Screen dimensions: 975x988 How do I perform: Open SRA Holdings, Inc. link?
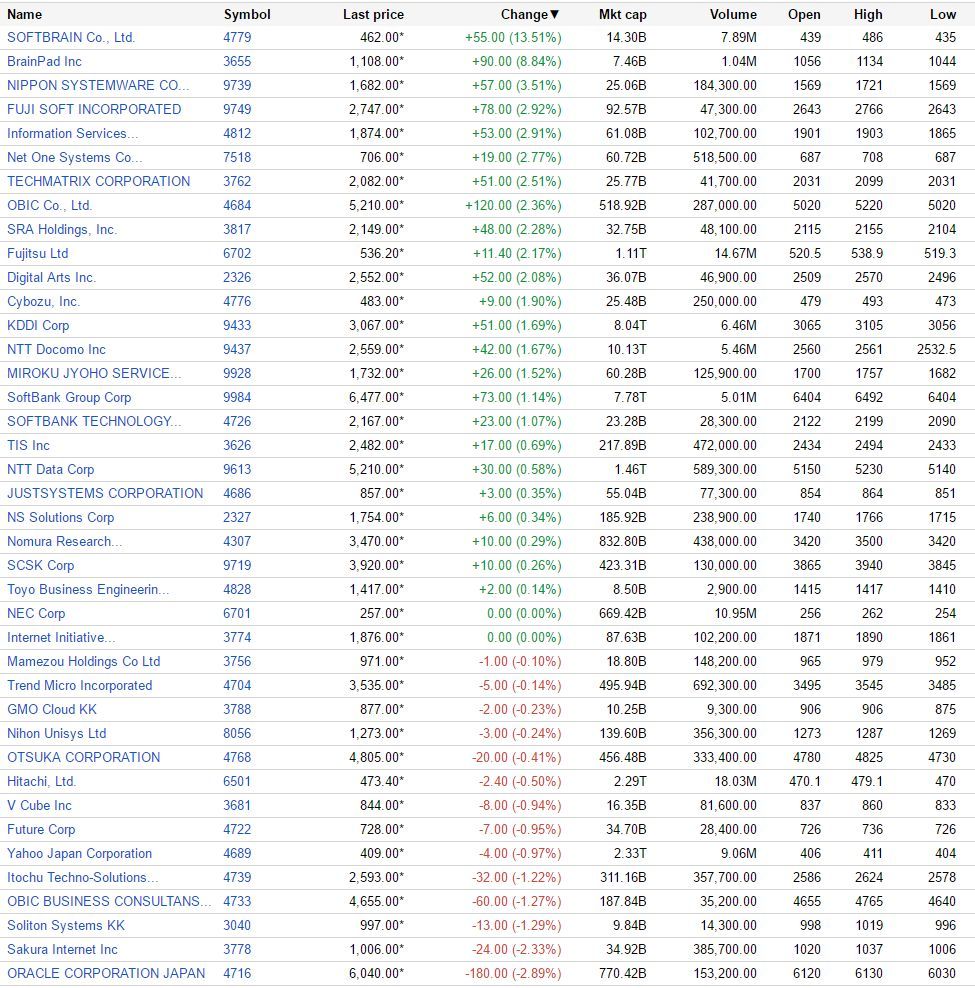click(x=62, y=229)
